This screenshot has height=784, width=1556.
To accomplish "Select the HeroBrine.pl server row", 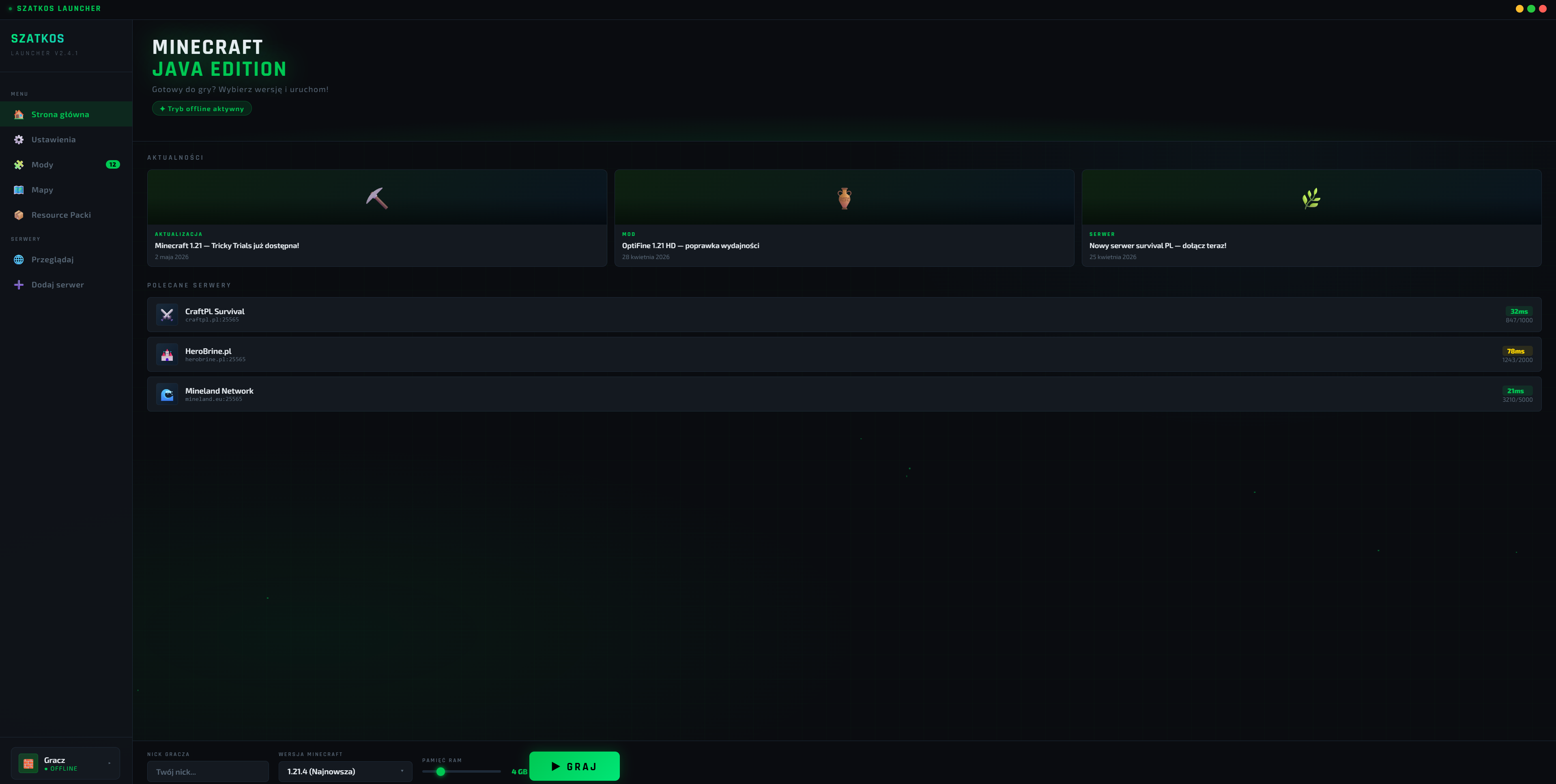I will tap(845, 354).
